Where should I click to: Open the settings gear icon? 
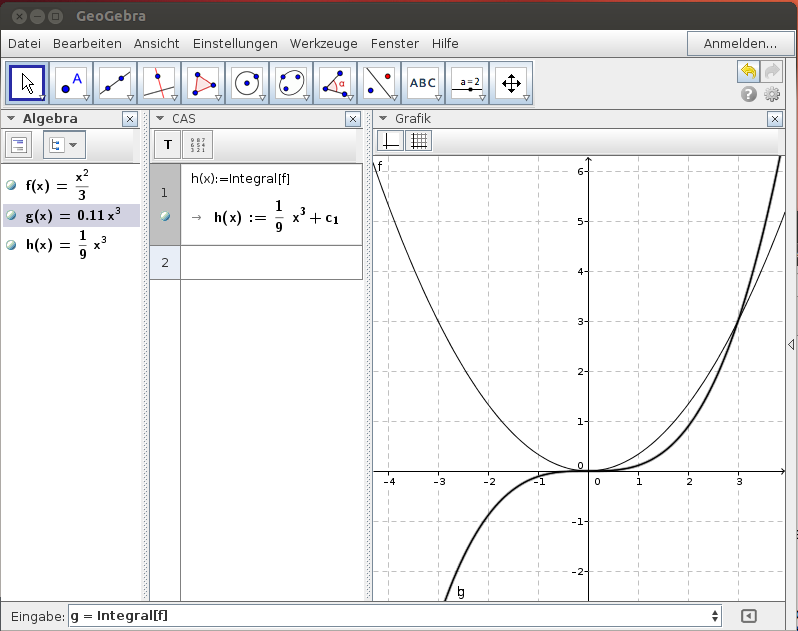pos(772,94)
